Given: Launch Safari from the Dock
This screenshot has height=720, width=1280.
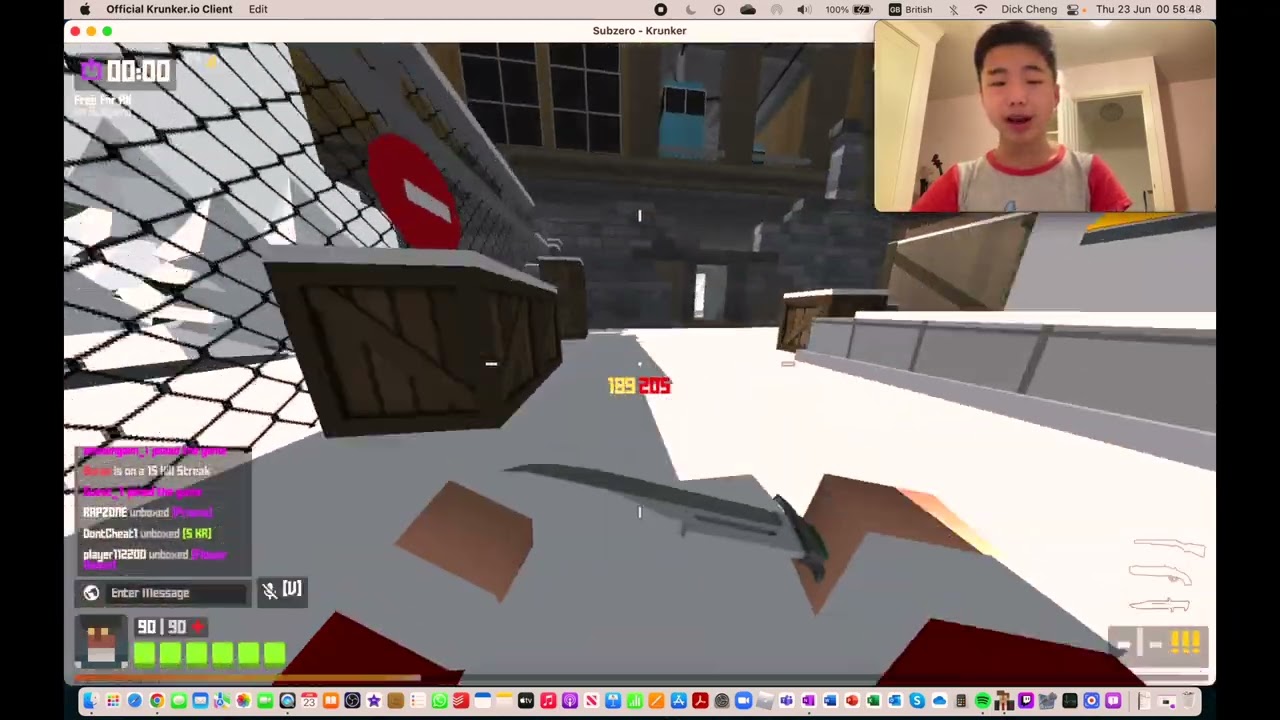Looking at the screenshot, I should point(135,701).
